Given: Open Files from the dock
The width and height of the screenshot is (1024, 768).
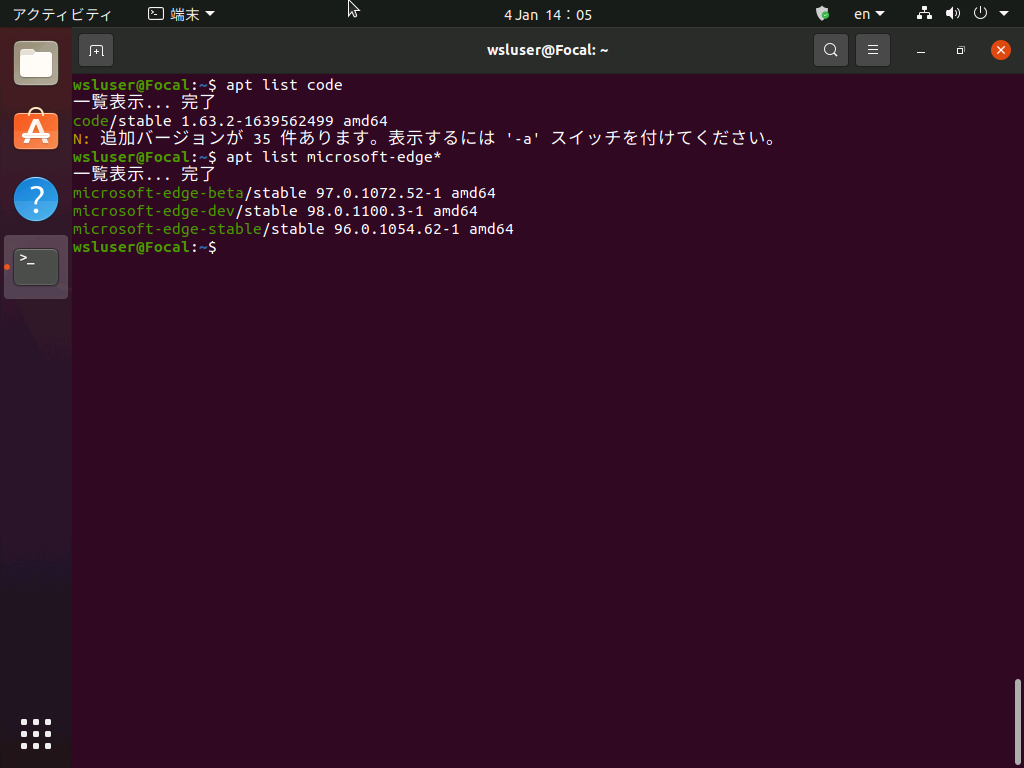Looking at the screenshot, I should coord(36,63).
